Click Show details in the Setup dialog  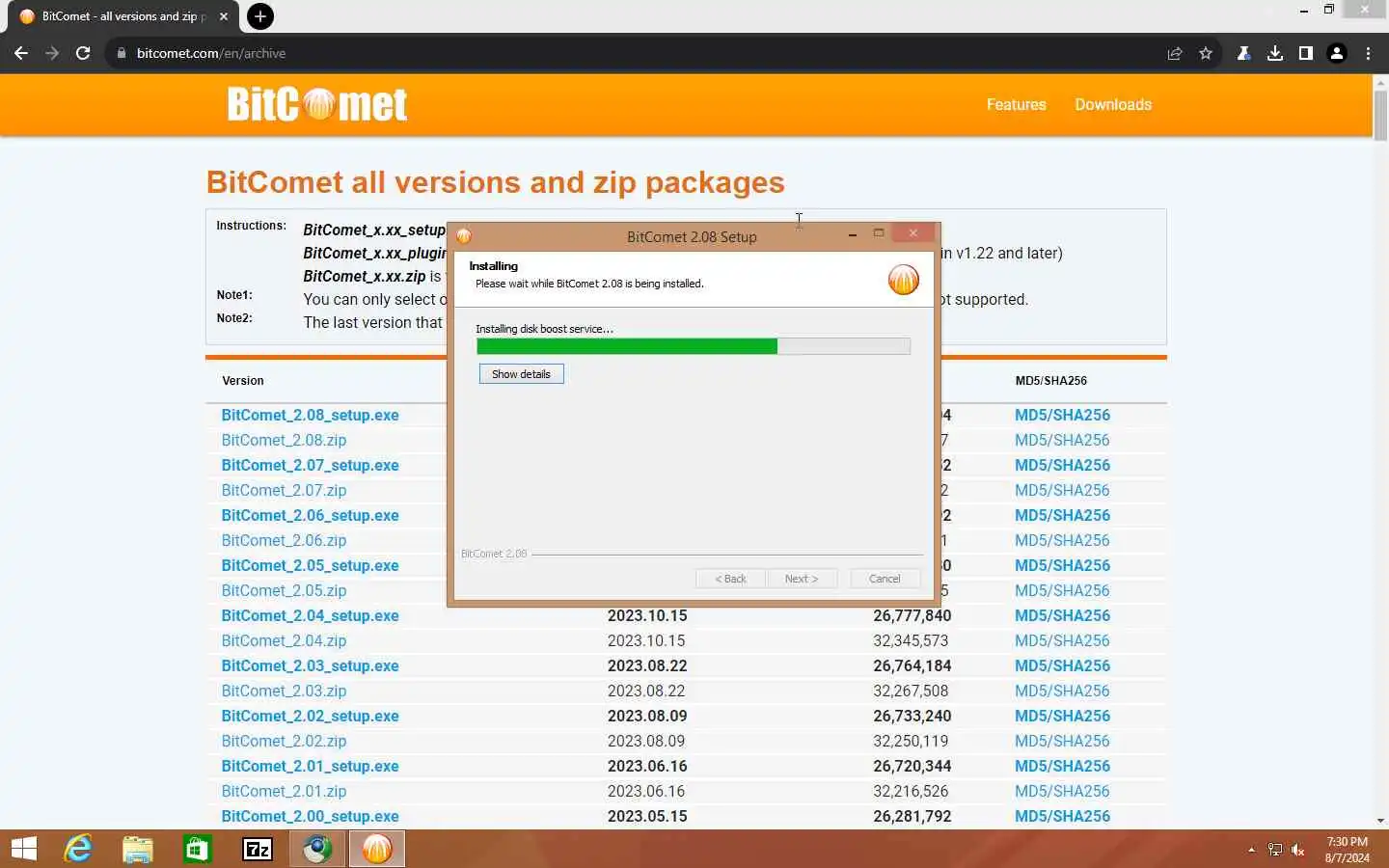coord(521,374)
